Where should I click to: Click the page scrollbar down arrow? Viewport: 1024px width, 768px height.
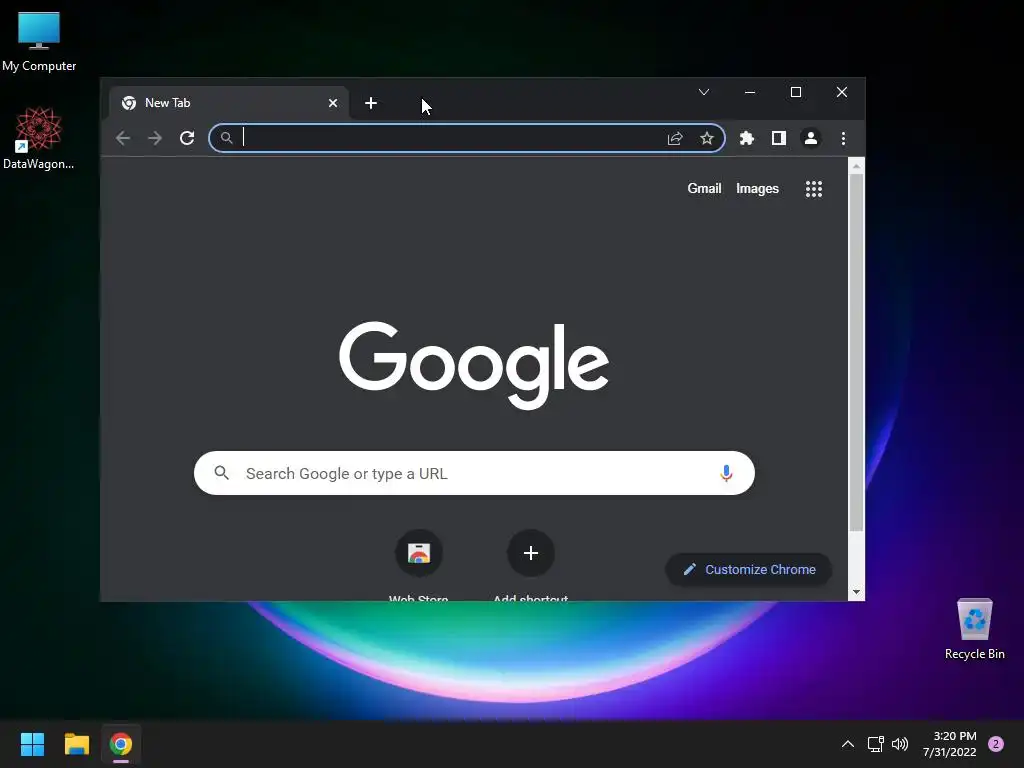(x=856, y=592)
